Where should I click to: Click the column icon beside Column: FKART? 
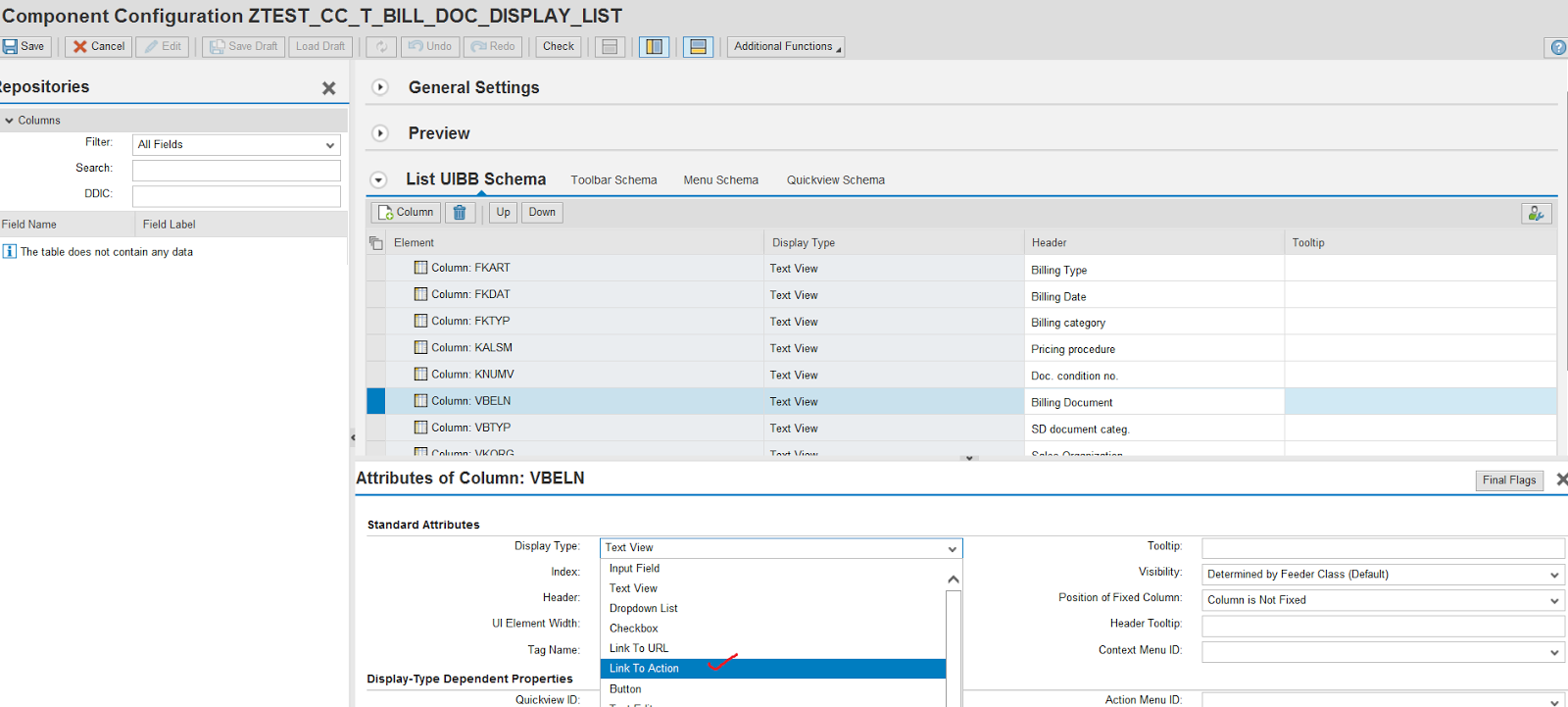point(420,268)
